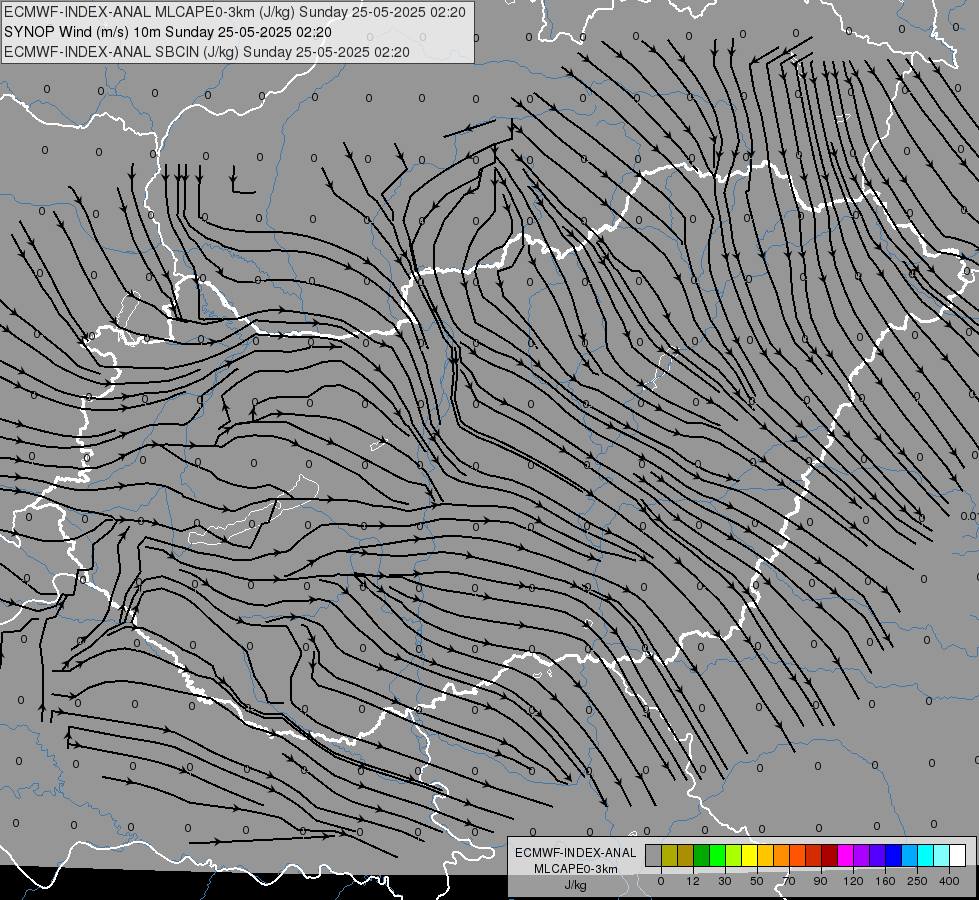The height and width of the screenshot is (900, 979).
Task: Click the magenta legend swatch
Action: 845,855
